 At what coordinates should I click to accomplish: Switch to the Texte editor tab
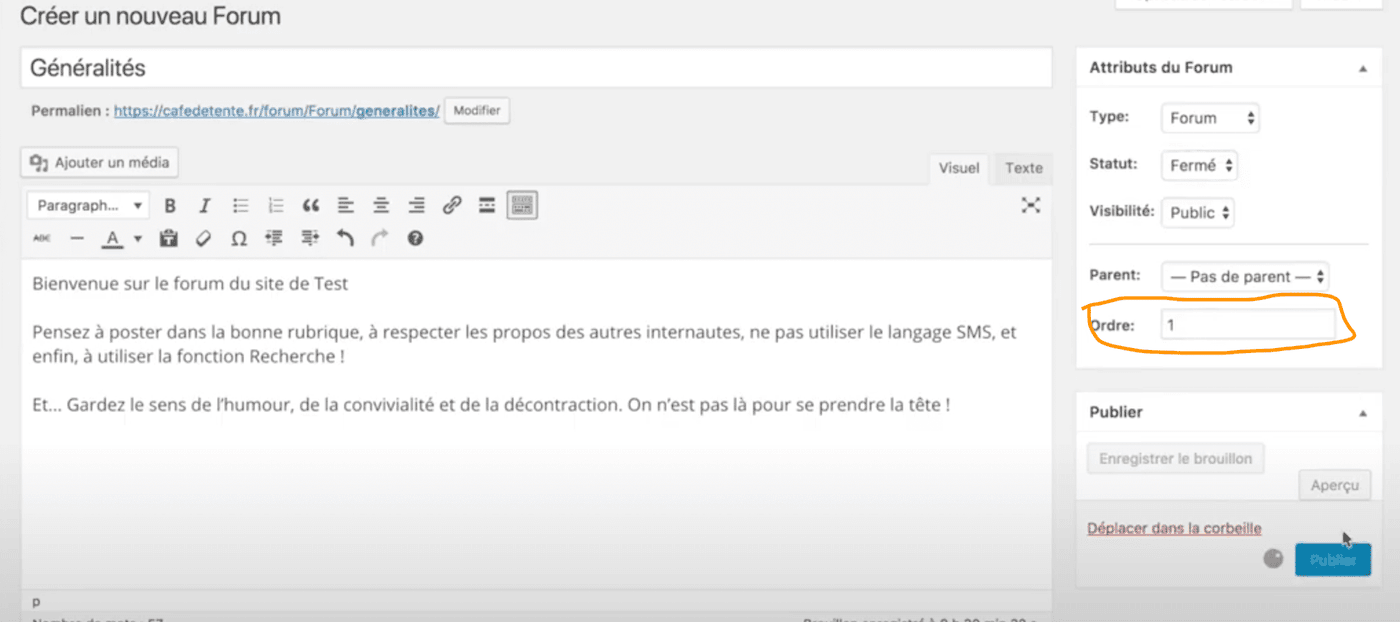(x=1023, y=168)
